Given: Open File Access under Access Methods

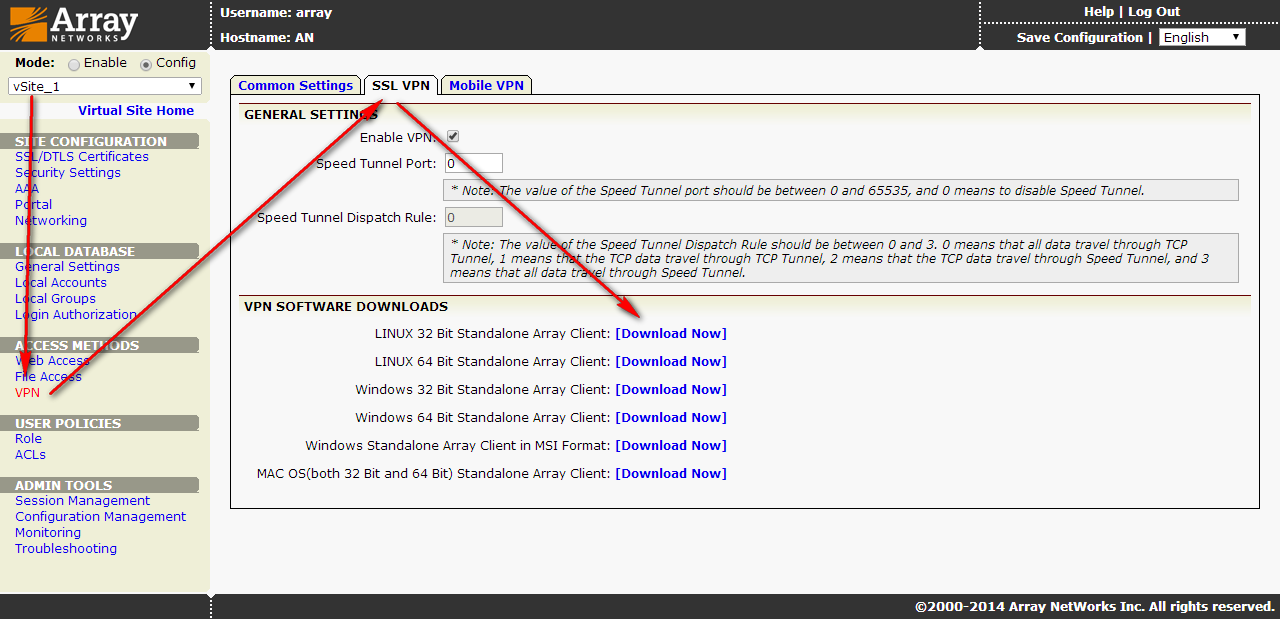Looking at the screenshot, I should coord(49,376).
